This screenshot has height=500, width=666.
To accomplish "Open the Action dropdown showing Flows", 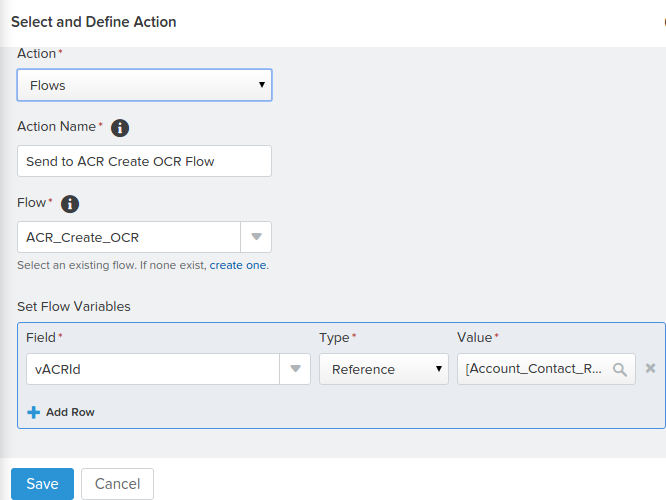I will pos(144,85).
